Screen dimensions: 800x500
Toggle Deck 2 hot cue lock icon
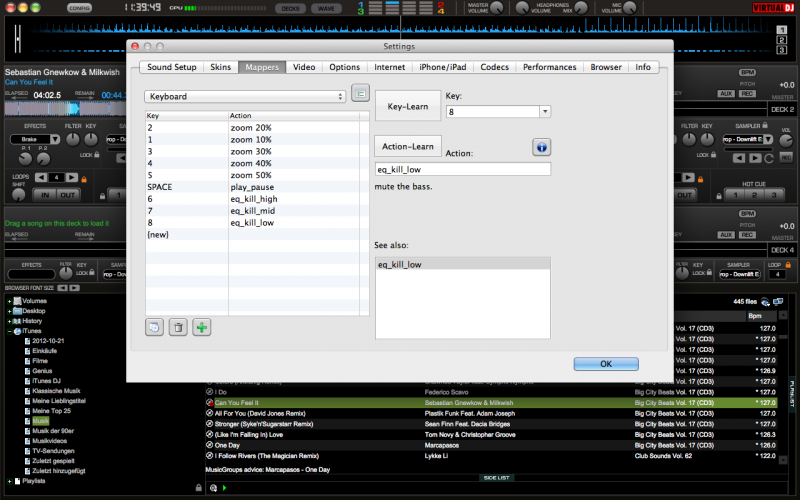click(x=719, y=195)
